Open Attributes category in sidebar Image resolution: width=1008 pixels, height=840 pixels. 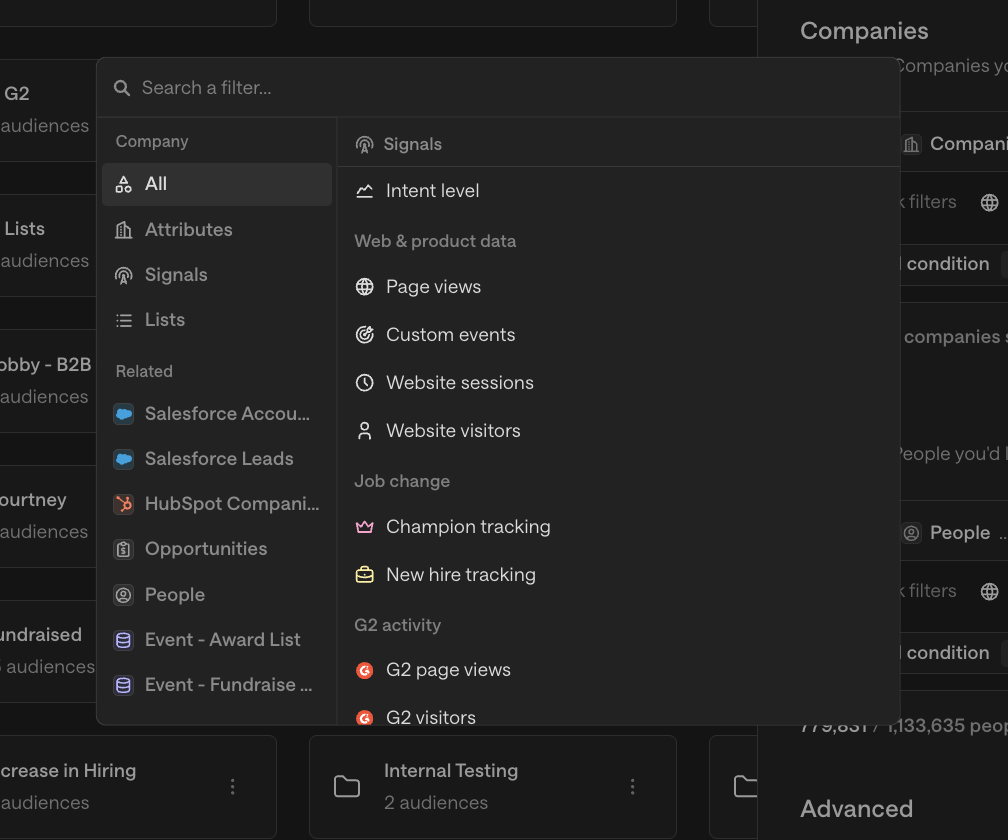(217, 229)
